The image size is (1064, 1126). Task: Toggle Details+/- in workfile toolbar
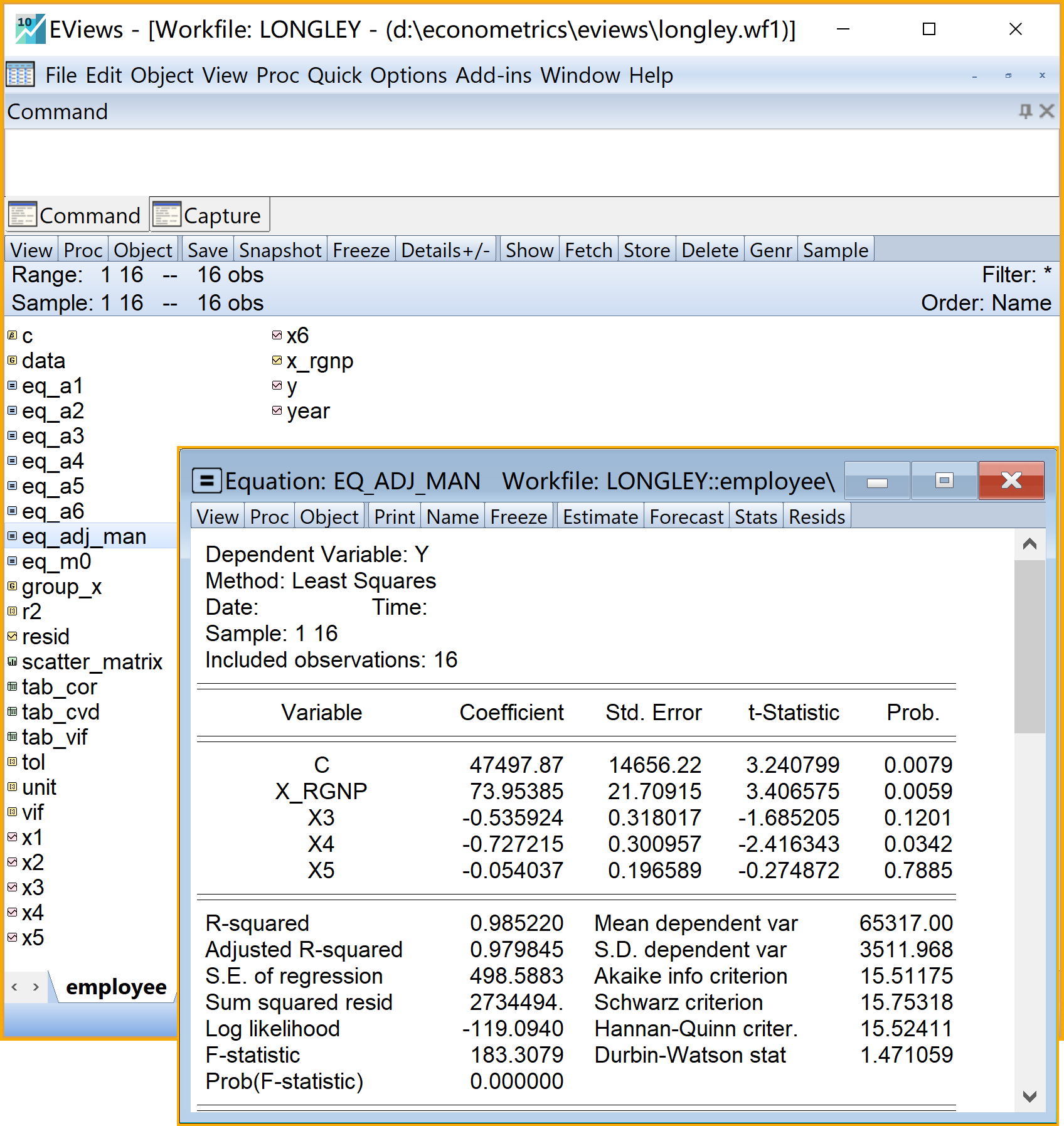[x=445, y=250]
